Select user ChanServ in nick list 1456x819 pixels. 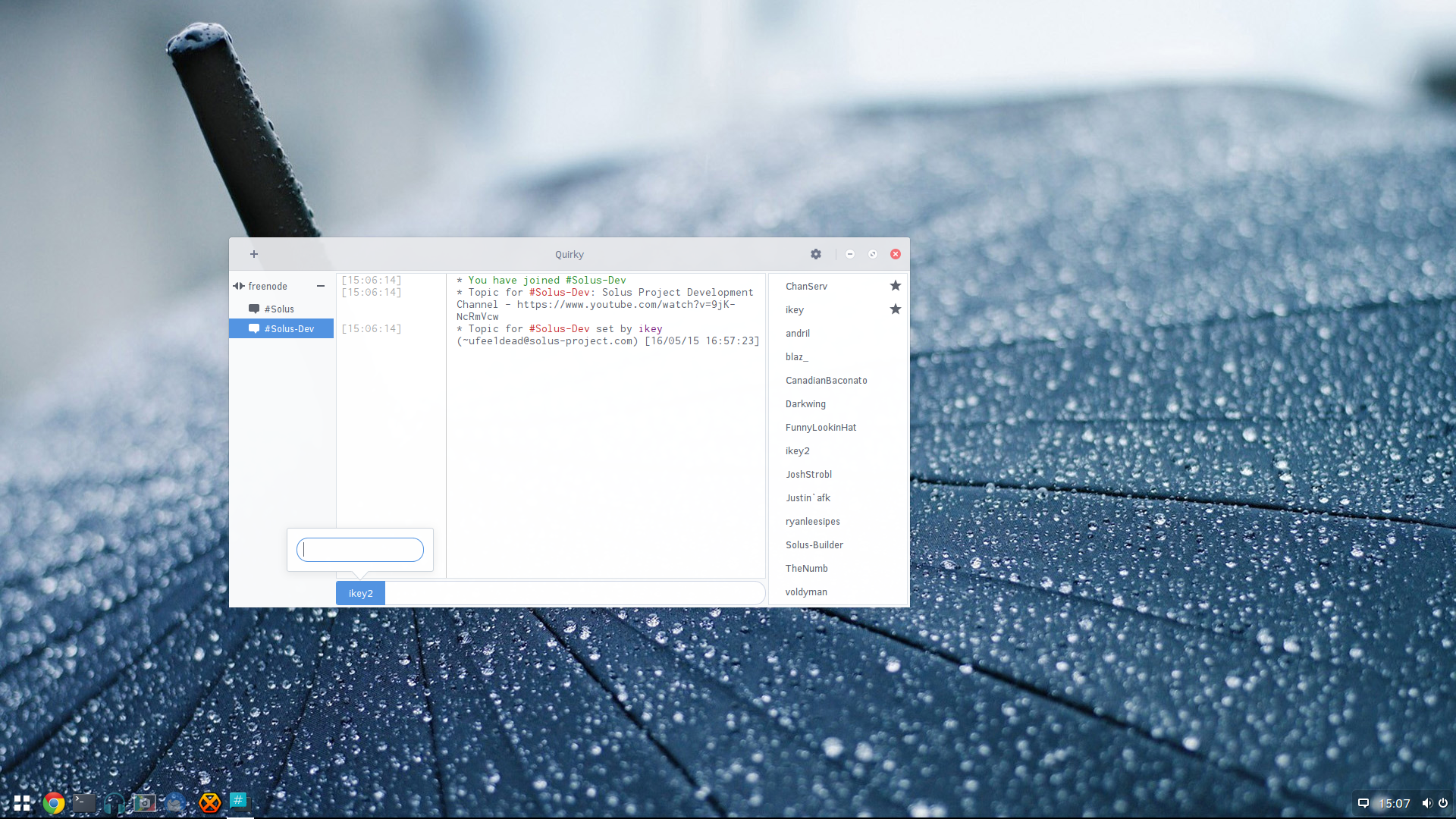click(x=839, y=286)
